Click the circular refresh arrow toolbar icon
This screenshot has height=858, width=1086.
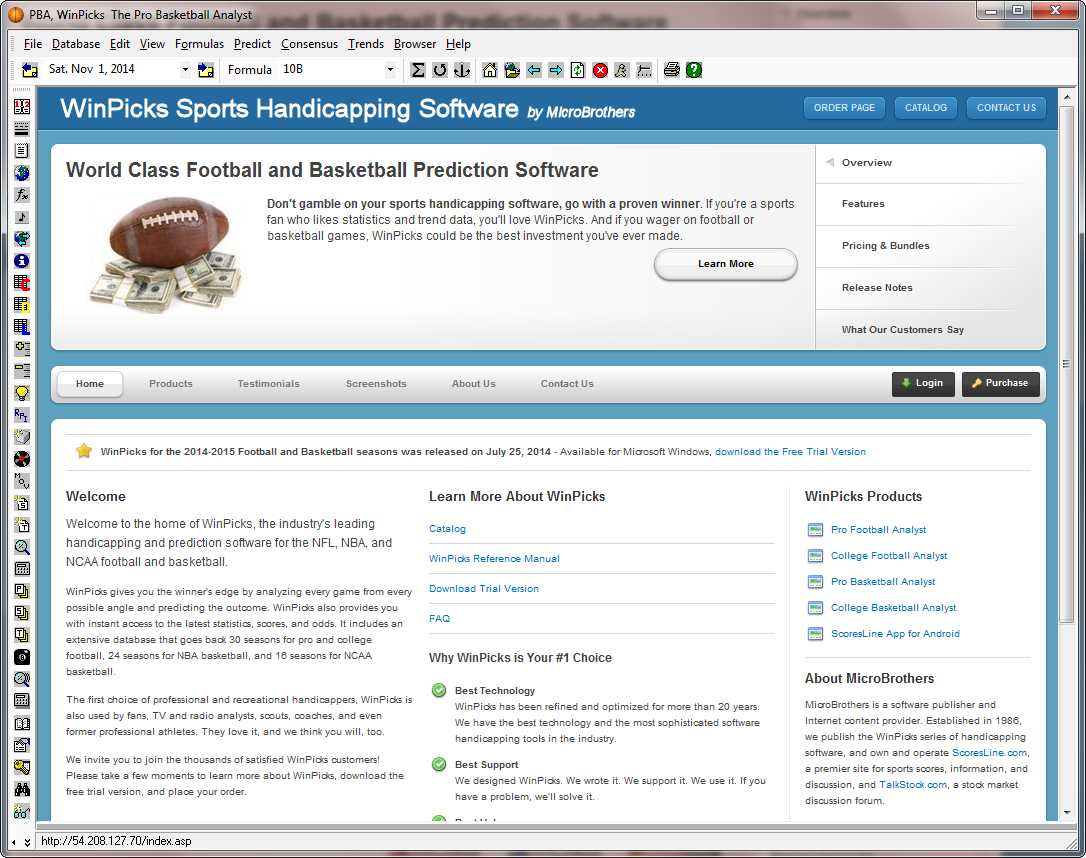pos(440,70)
